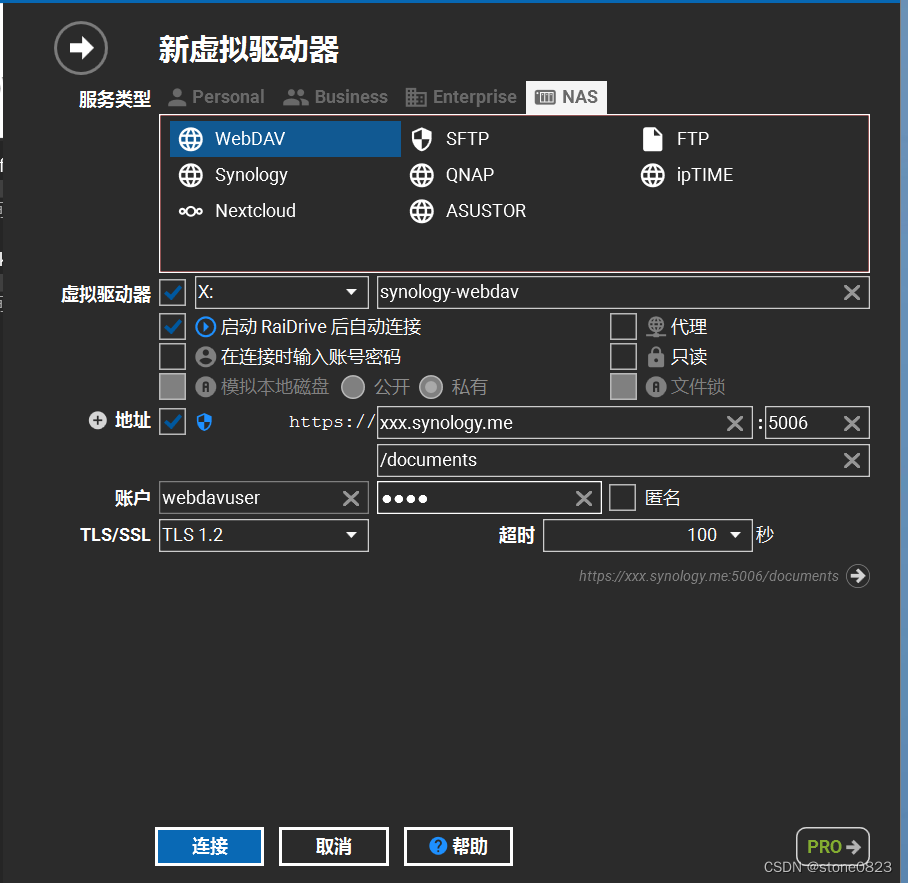Select the 公开 public radio button
Viewport: 908px width, 883px height.
(x=353, y=387)
